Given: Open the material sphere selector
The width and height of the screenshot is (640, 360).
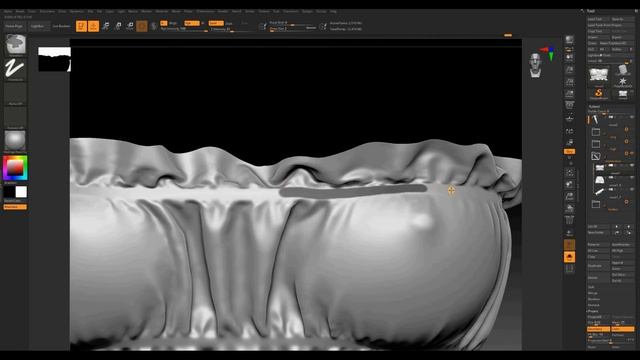Looking at the screenshot, I should tap(16, 141).
